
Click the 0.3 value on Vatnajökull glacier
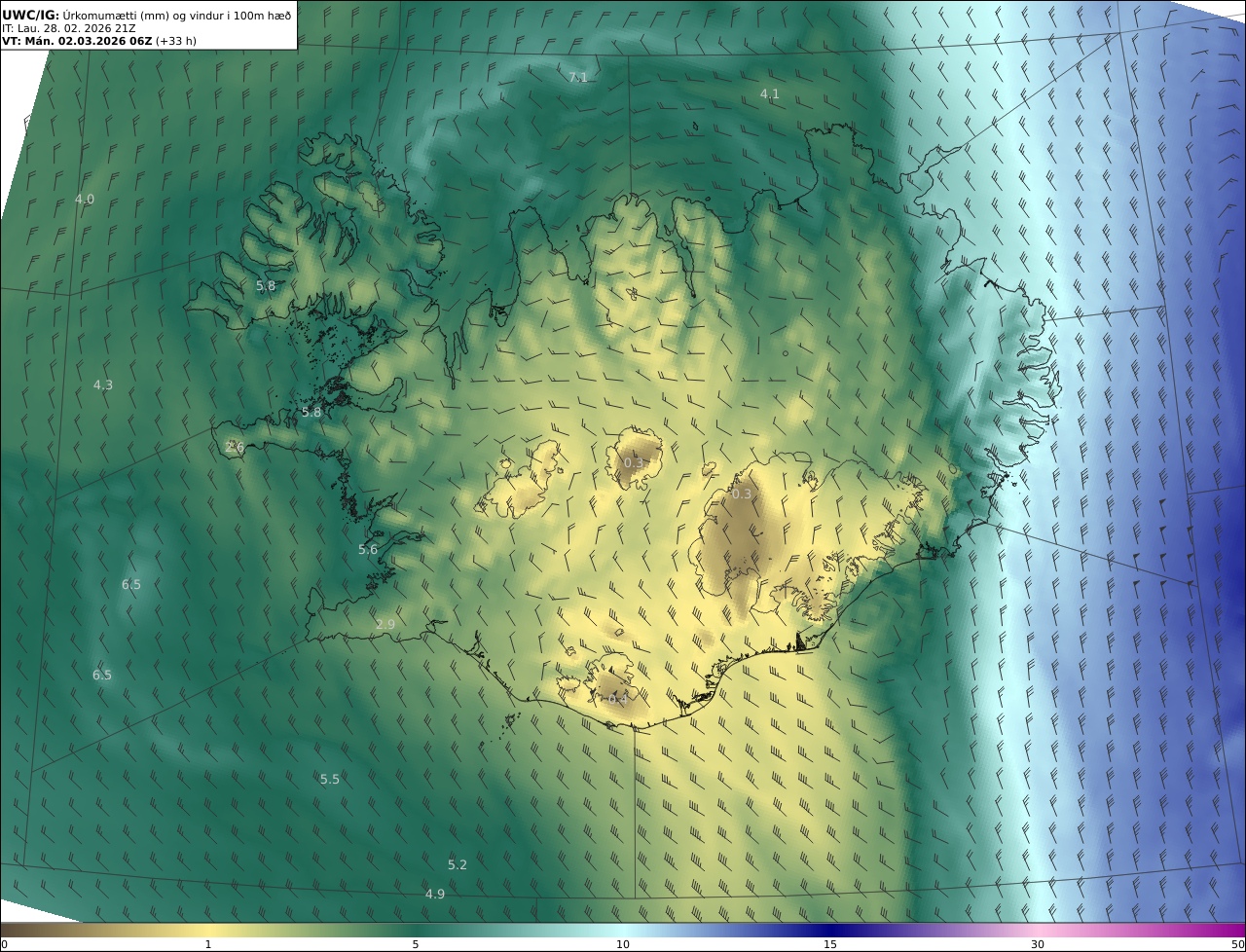tap(742, 494)
